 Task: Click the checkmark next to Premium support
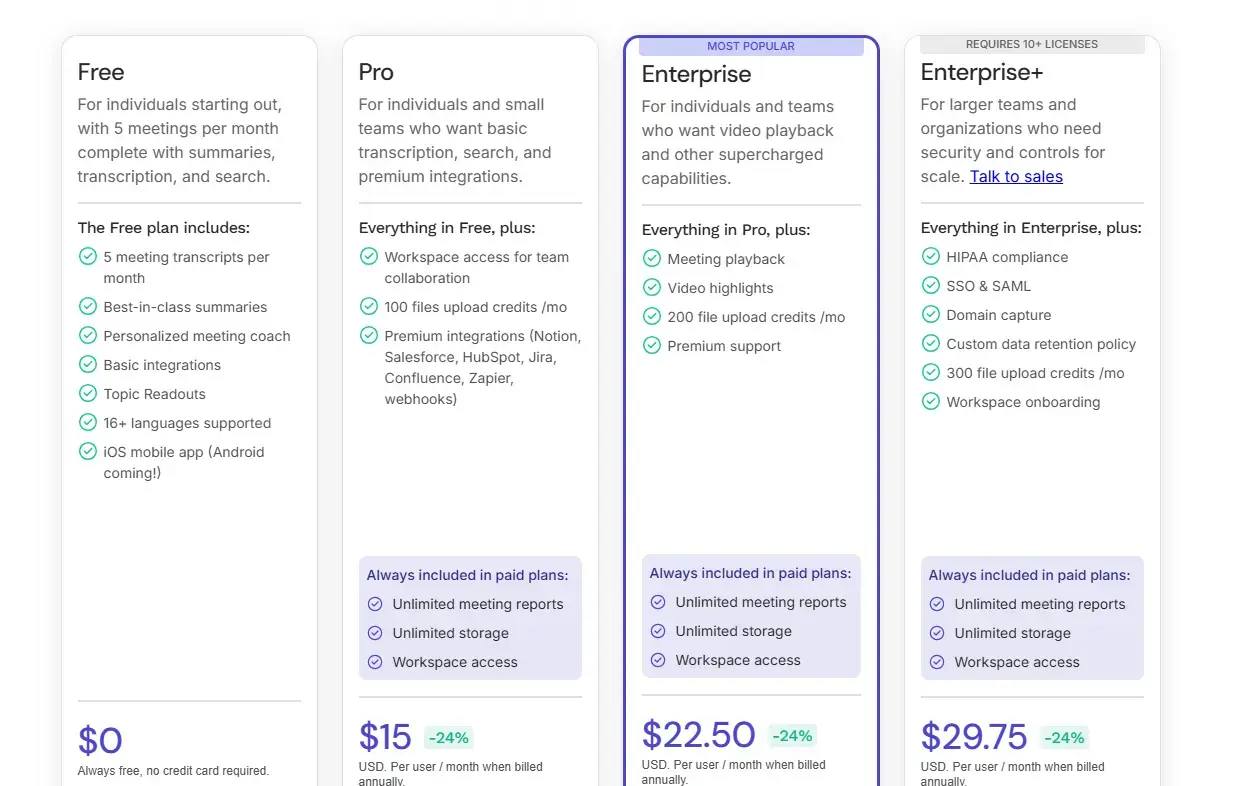[x=651, y=346]
